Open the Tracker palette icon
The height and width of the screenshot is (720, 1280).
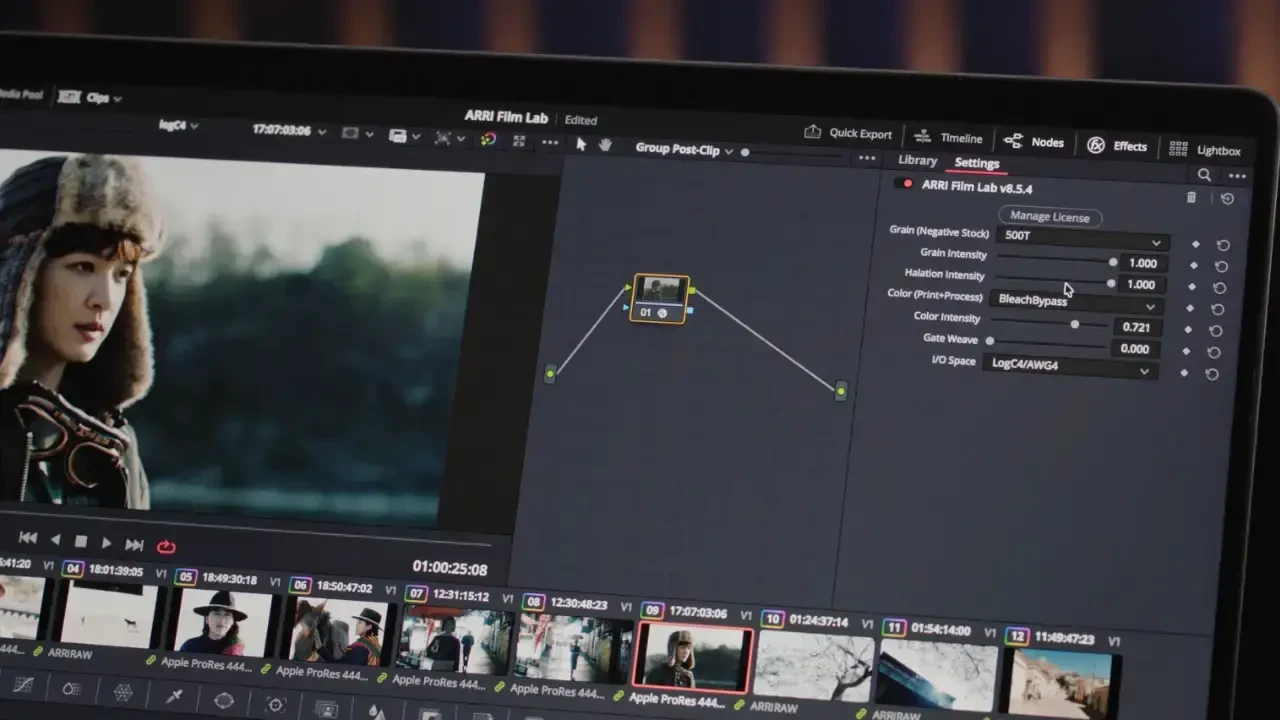coord(276,705)
